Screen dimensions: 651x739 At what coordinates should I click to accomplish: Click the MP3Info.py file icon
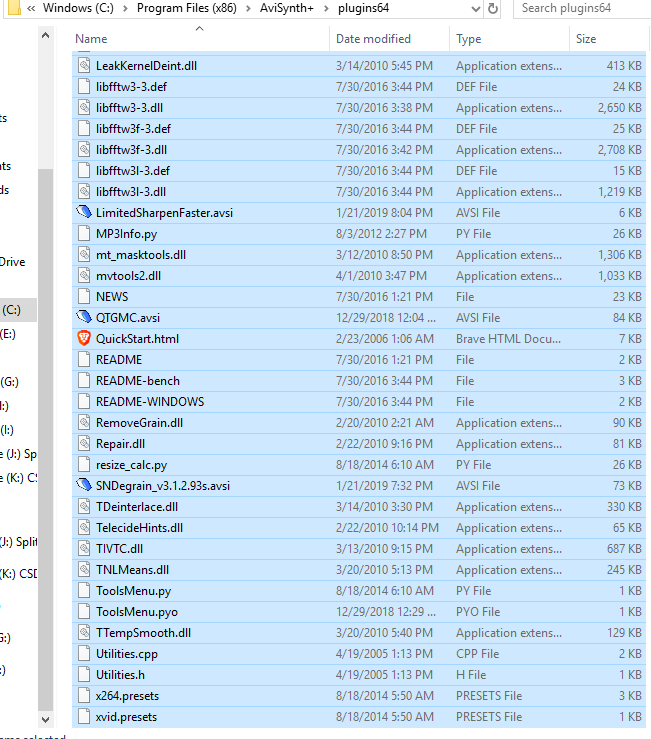(84, 234)
